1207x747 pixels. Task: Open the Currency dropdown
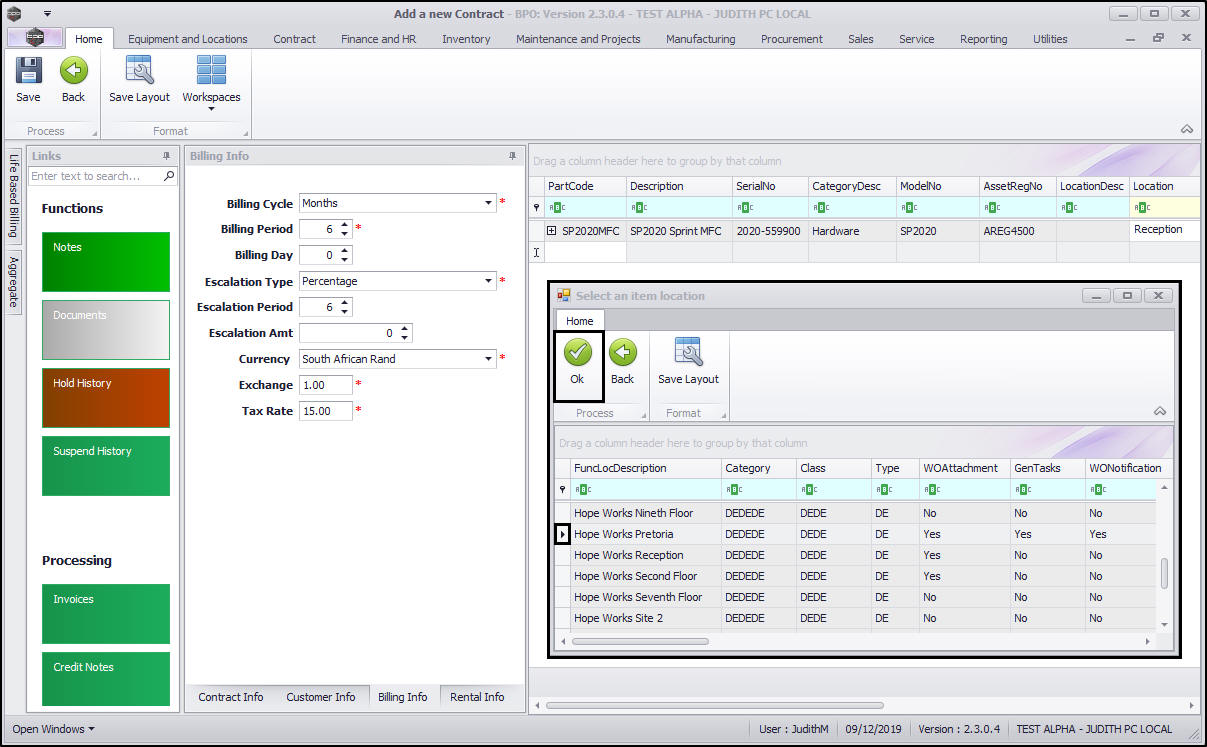point(489,359)
